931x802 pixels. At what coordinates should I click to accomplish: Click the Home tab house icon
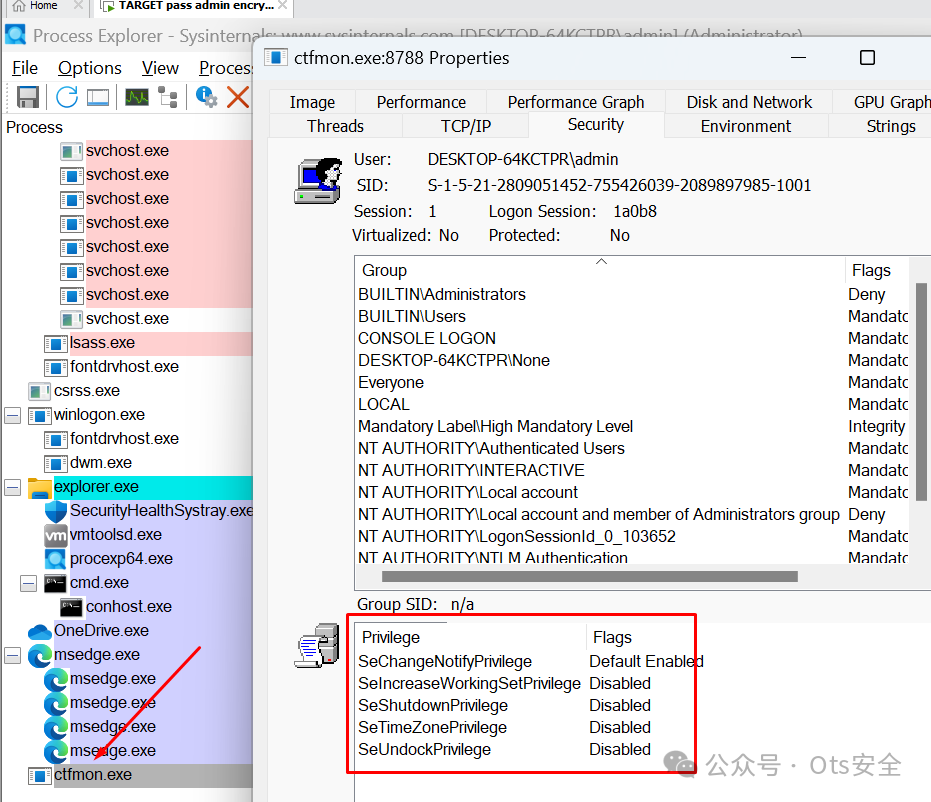[x=19, y=6]
